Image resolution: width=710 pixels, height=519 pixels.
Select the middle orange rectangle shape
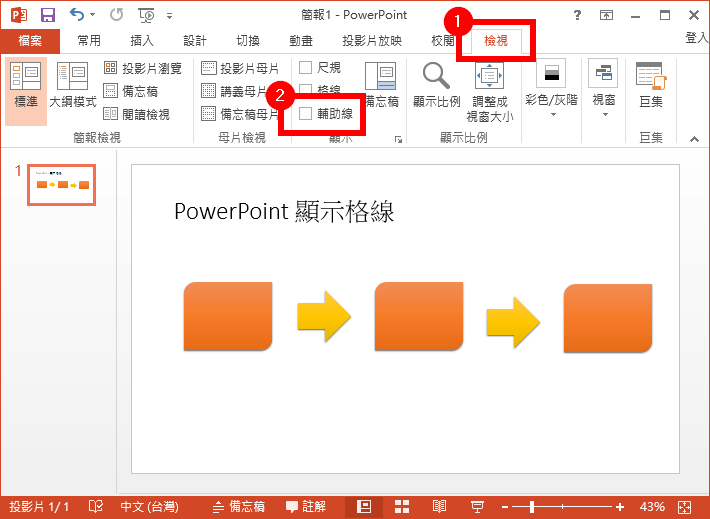(x=419, y=316)
